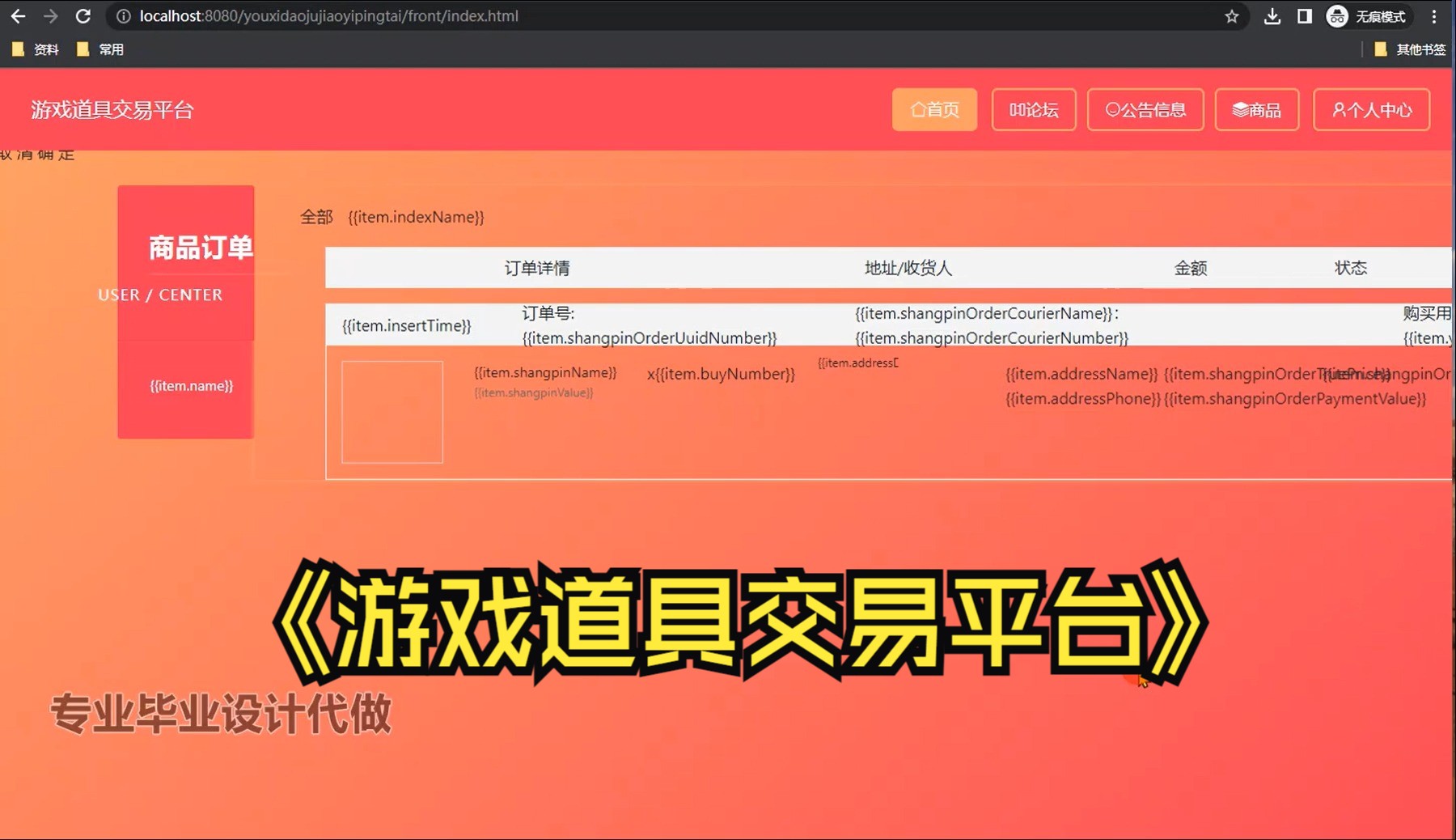Bookmark this page with the star icon

(1231, 16)
